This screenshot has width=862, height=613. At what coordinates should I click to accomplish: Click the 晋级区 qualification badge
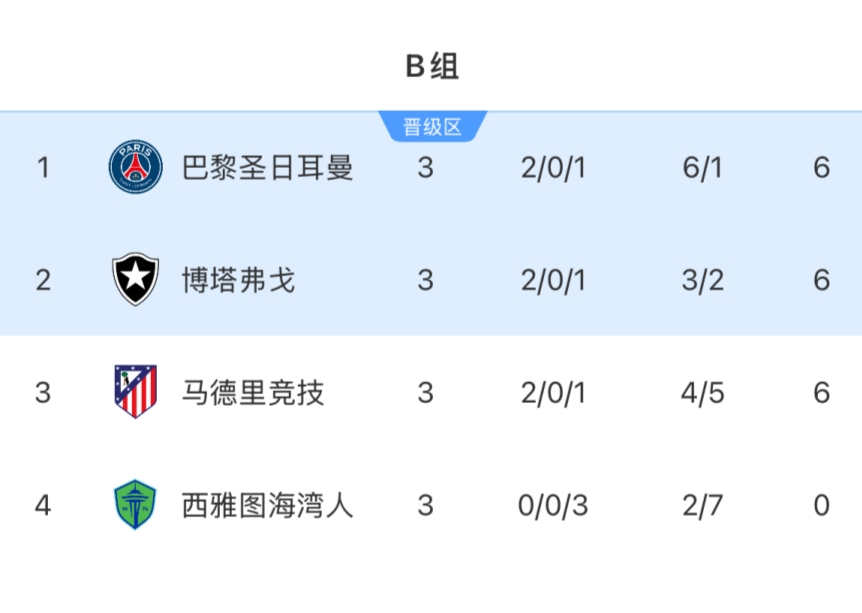click(432, 127)
